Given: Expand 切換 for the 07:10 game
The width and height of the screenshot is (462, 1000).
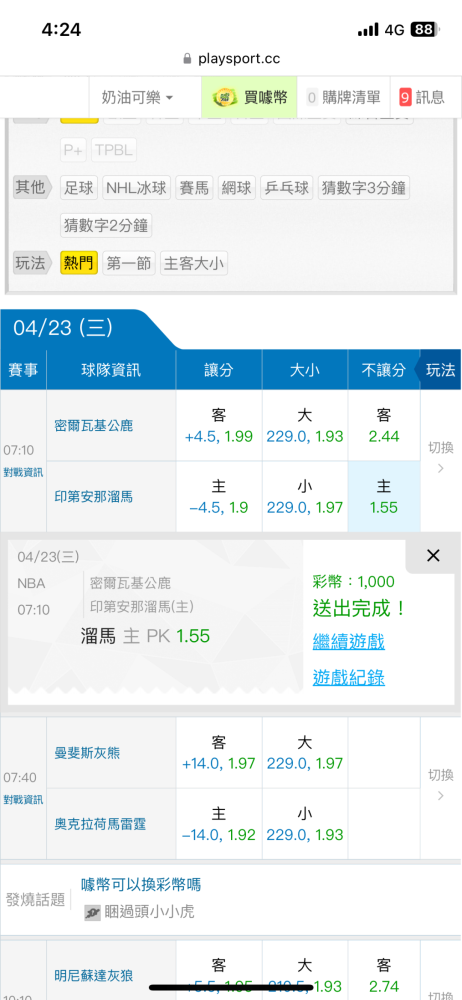Looking at the screenshot, I should pos(441,458).
